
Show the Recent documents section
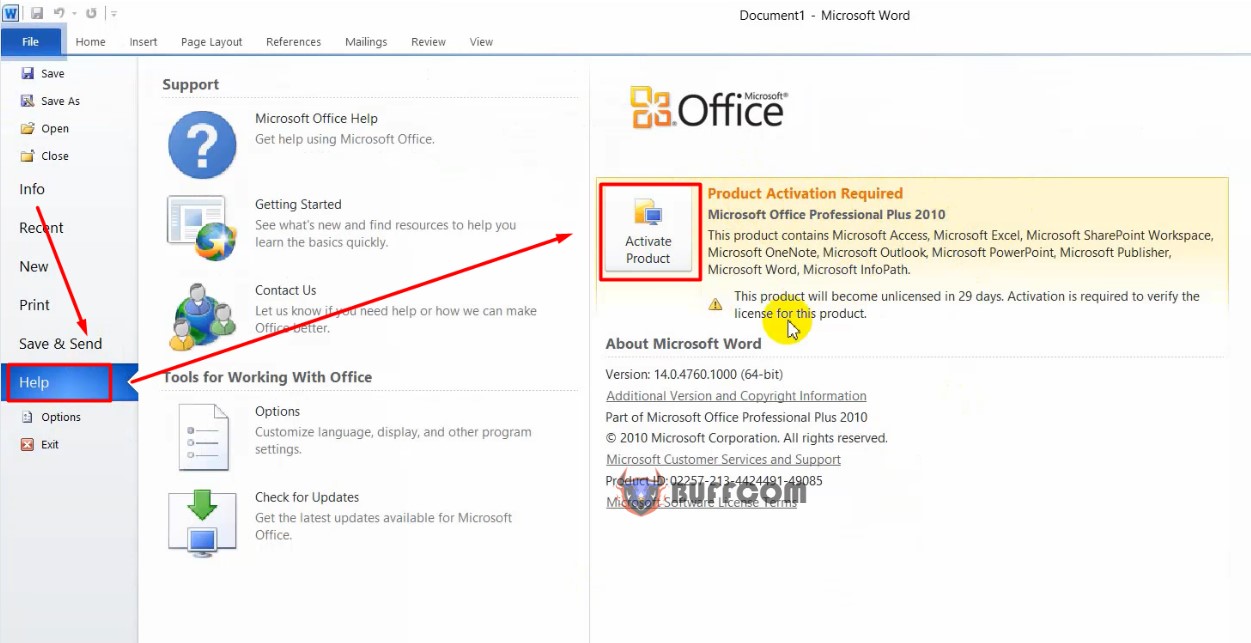pyautogui.click(x=41, y=228)
